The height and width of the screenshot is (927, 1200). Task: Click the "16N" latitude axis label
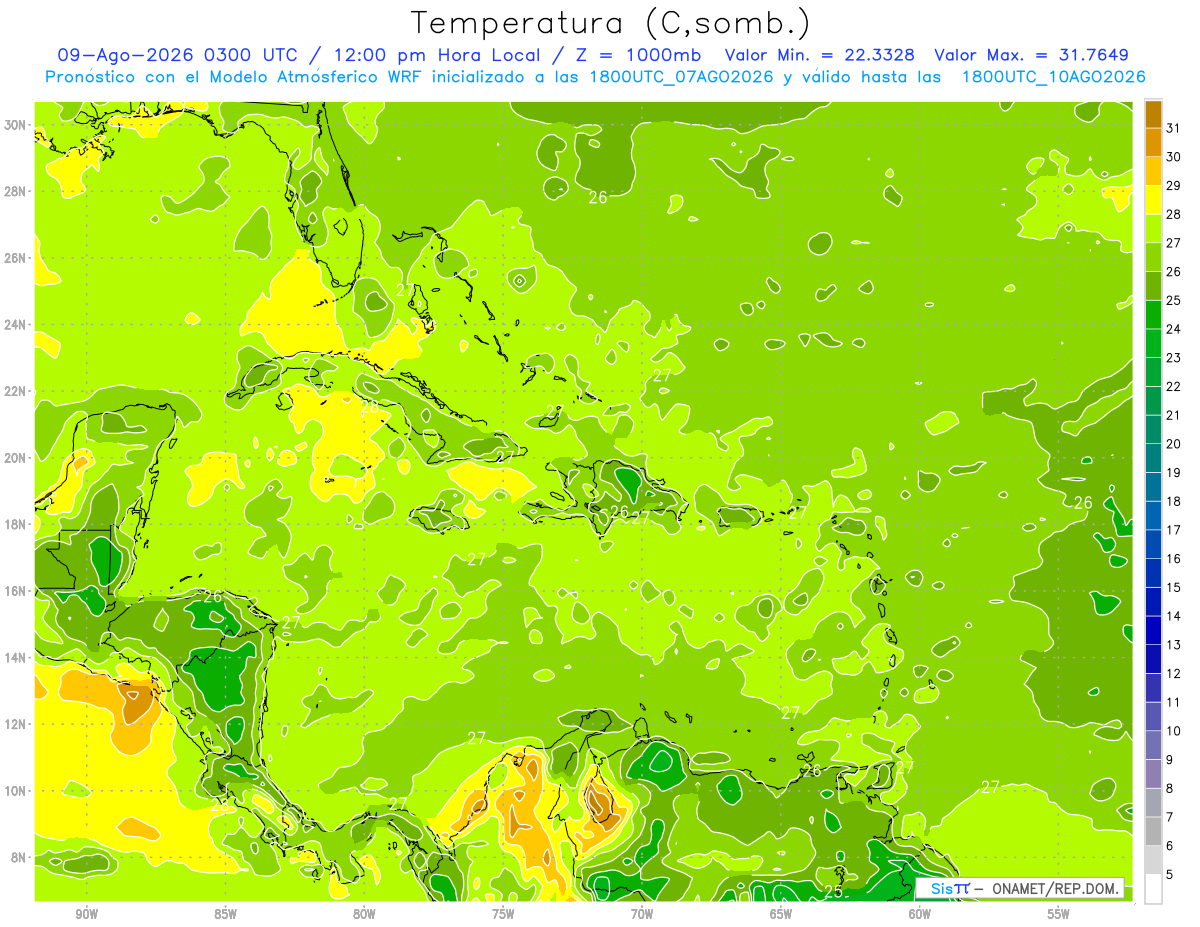[x=17, y=590]
